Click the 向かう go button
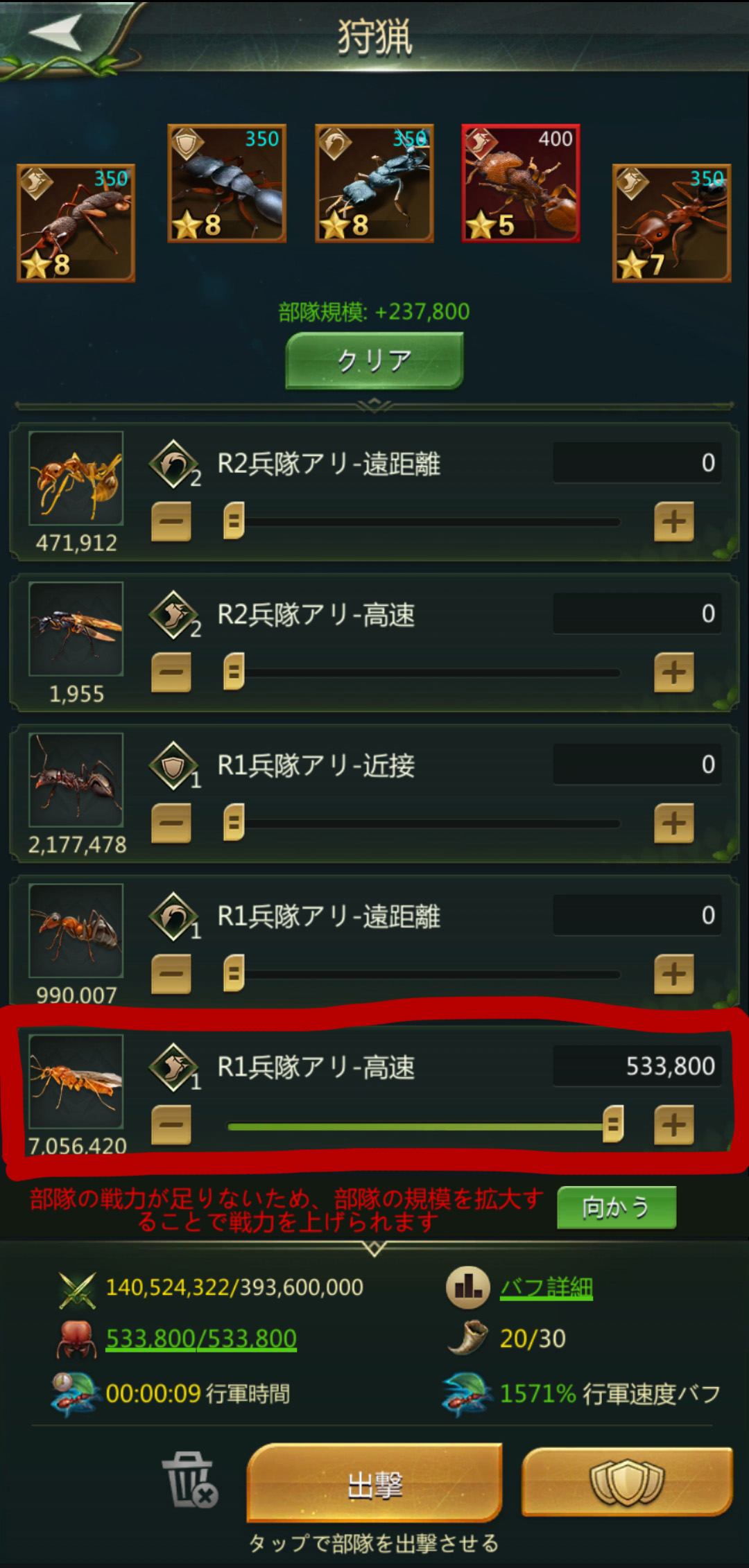Image resolution: width=749 pixels, height=1568 pixels. point(617,1207)
